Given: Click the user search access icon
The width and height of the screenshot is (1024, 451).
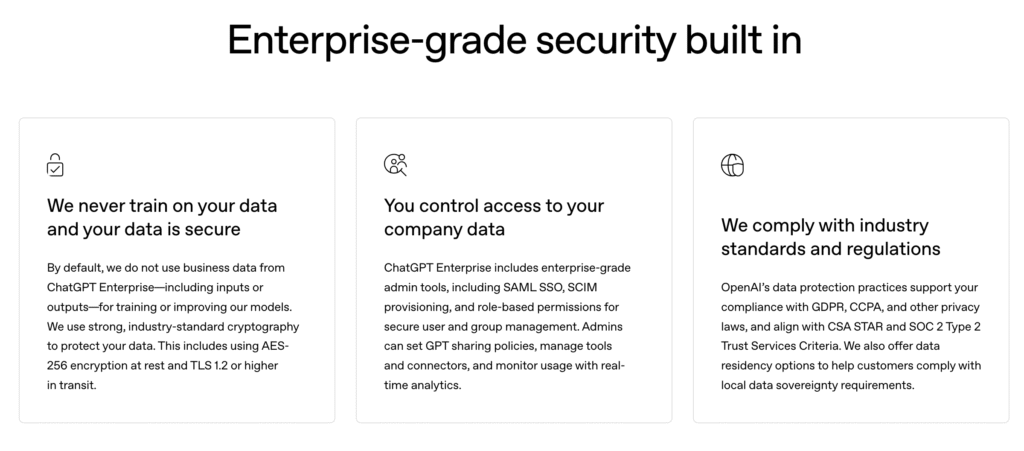Looking at the screenshot, I should tap(395, 165).
